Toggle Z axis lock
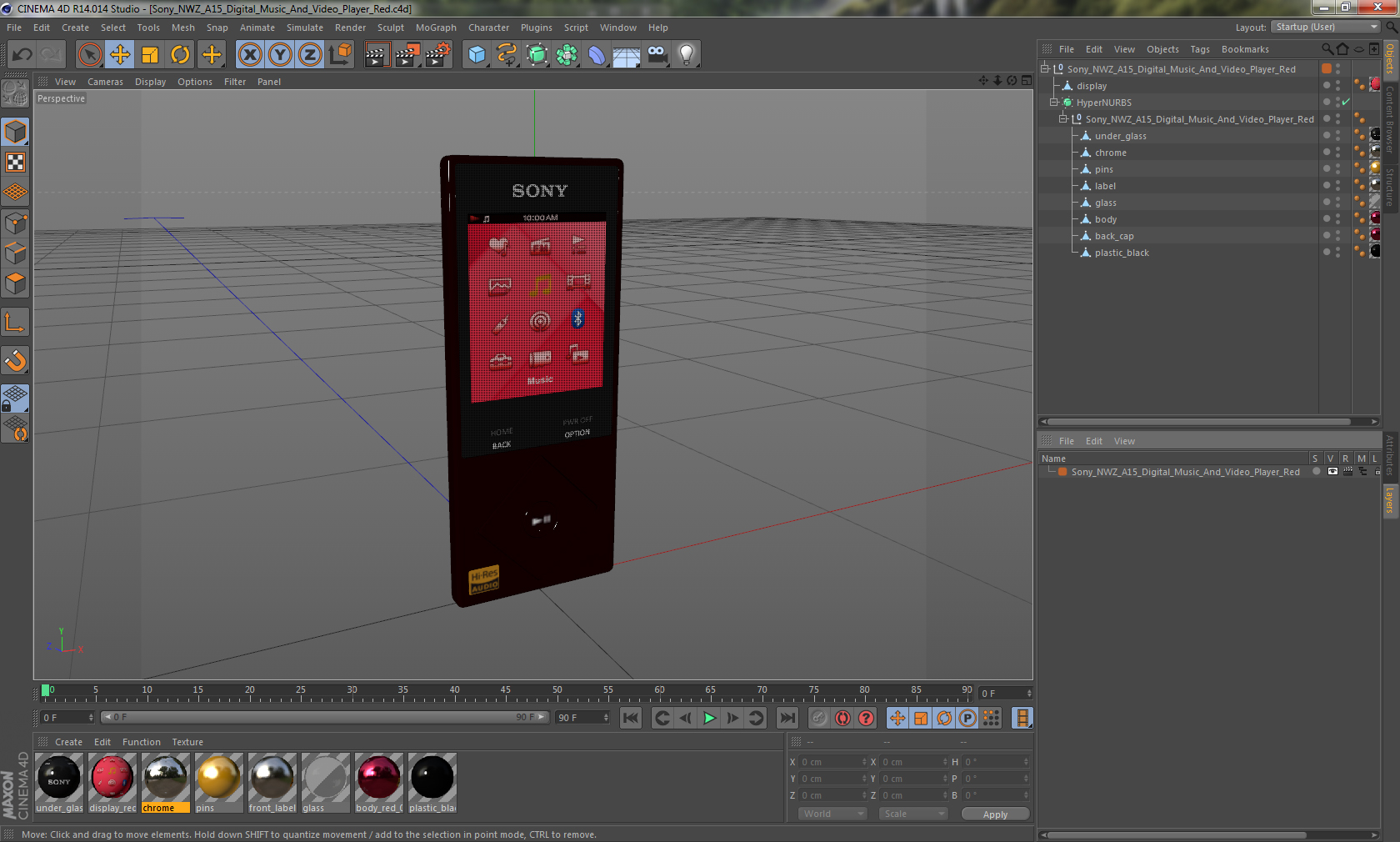This screenshot has width=1400, height=842. pos(310,55)
